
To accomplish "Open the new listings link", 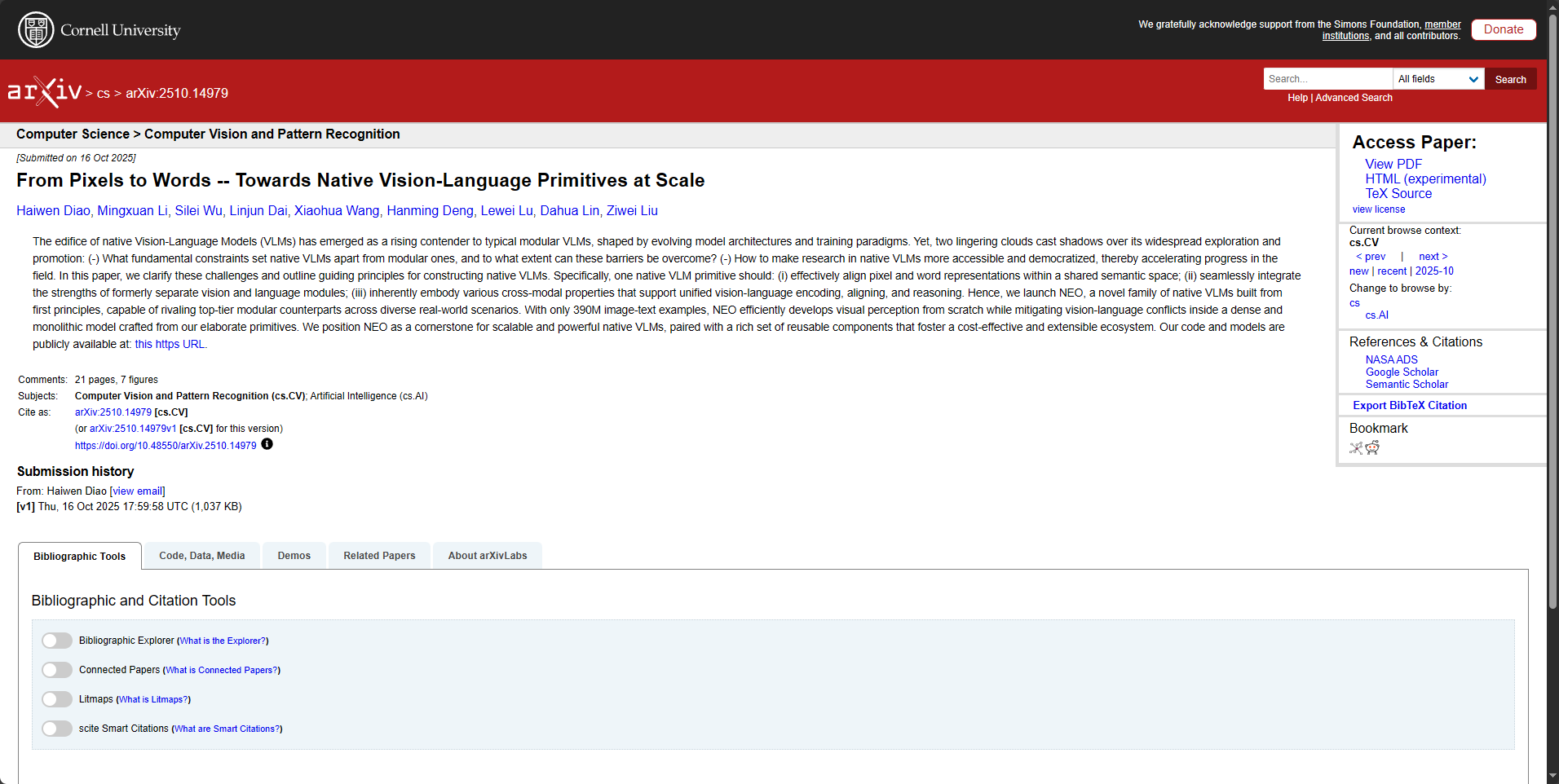I will point(1359,271).
